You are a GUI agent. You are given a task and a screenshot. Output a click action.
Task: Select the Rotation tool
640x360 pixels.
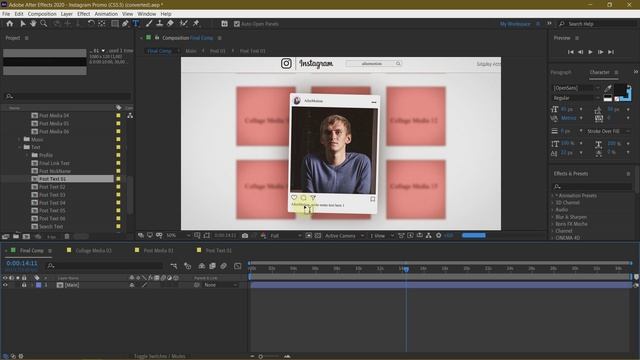tap(91, 24)
